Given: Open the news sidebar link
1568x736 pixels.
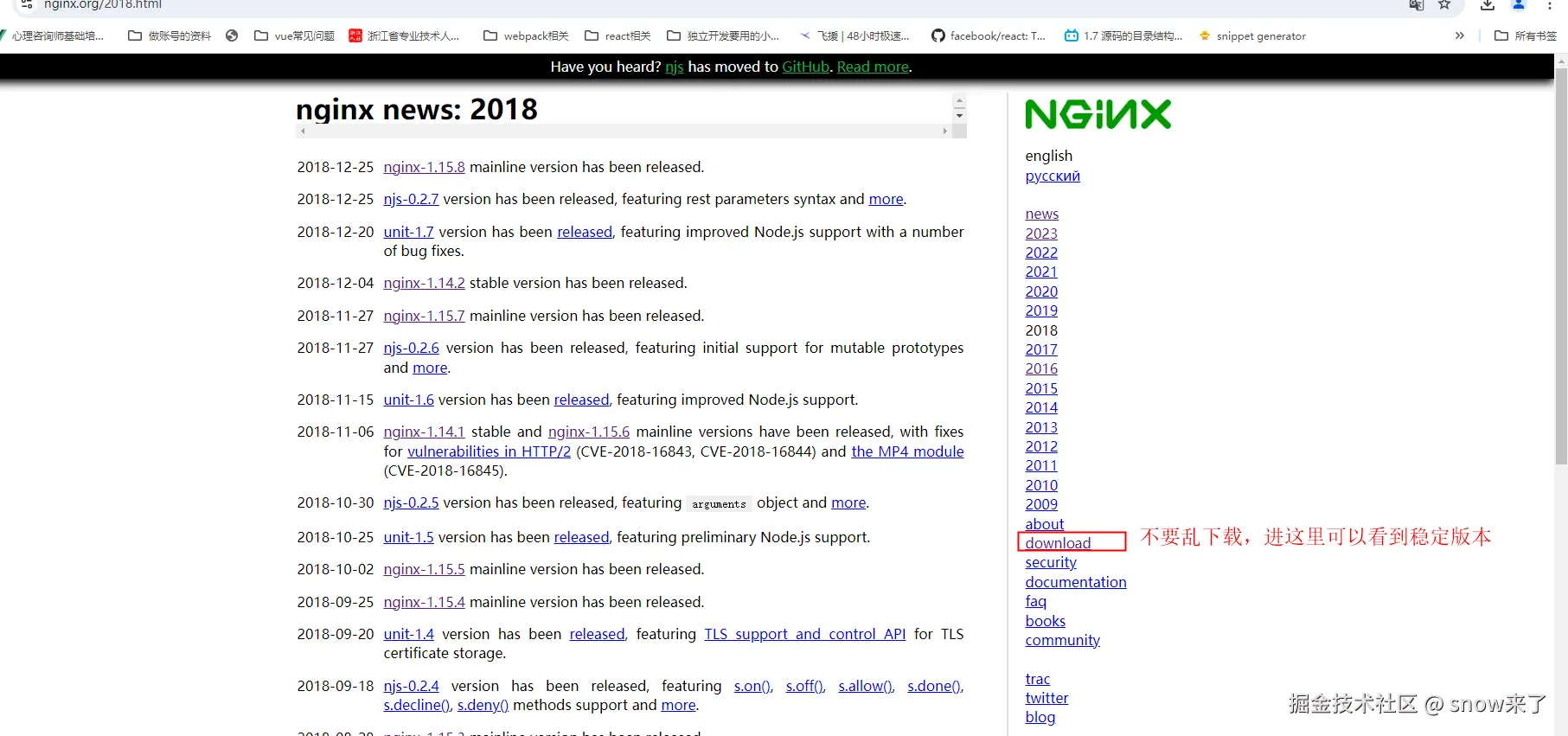Looking at the screenshot, I should (x=1041, y=214).
